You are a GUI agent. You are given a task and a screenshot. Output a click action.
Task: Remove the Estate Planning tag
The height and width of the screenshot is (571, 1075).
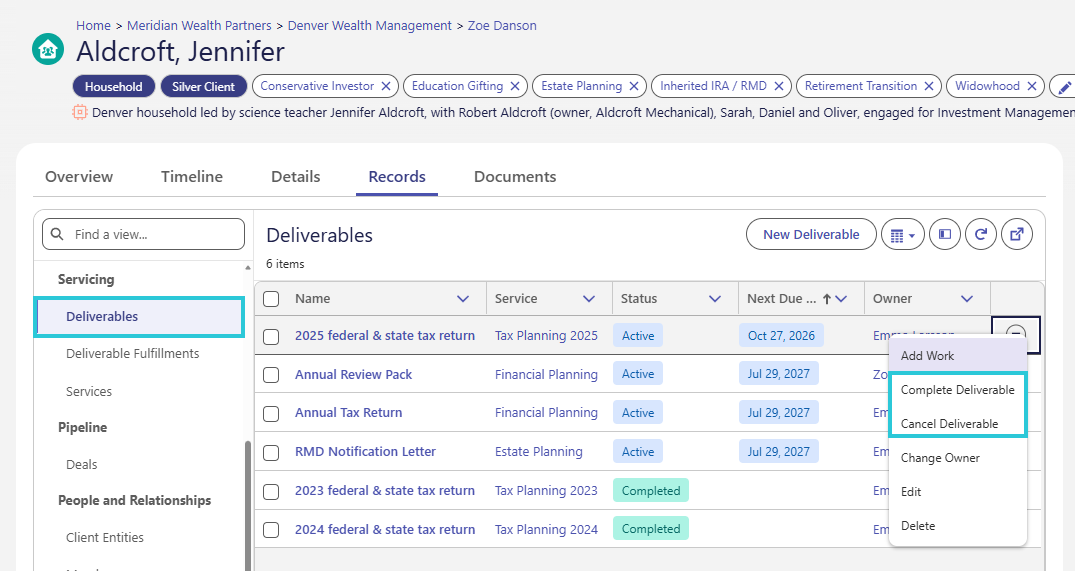634,86
